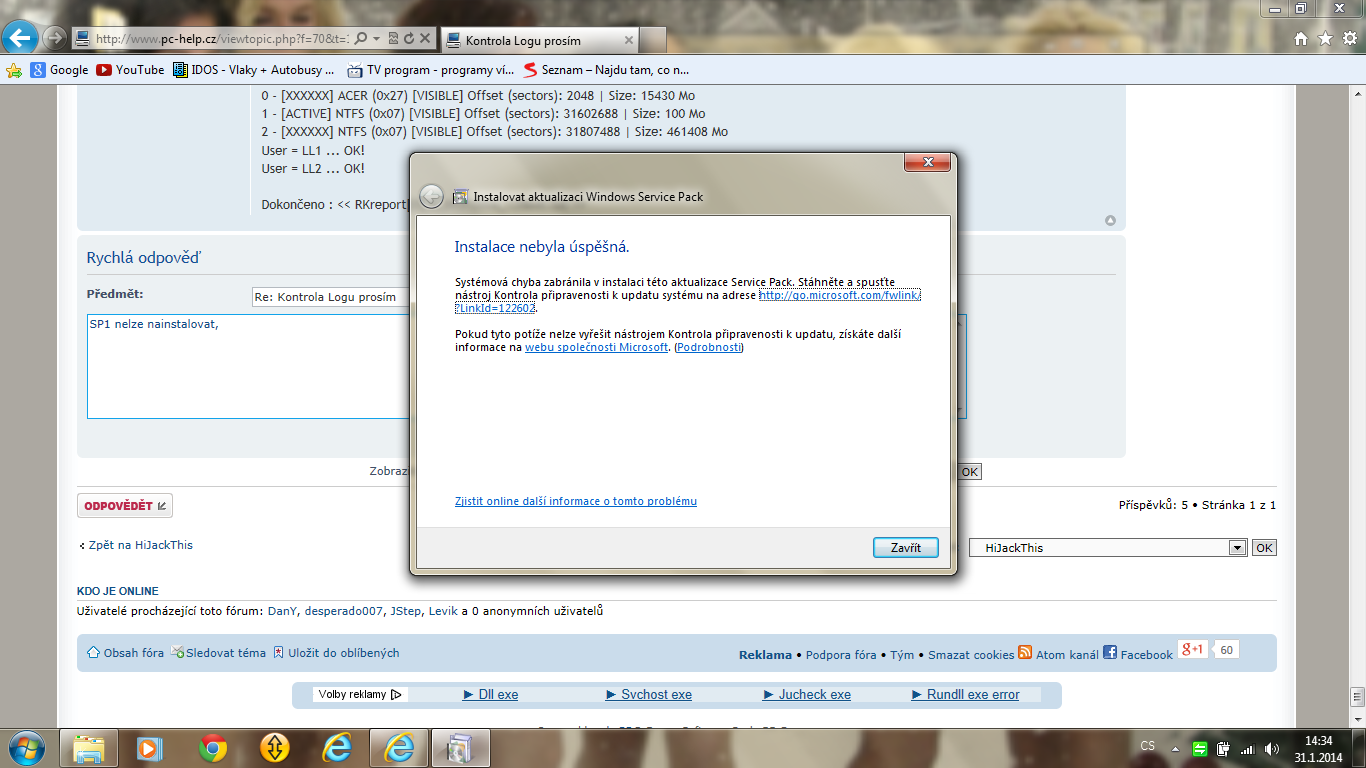
Task: Open a new tab next to the current tab
Action: pyautogui.click(x=653, y=41)
